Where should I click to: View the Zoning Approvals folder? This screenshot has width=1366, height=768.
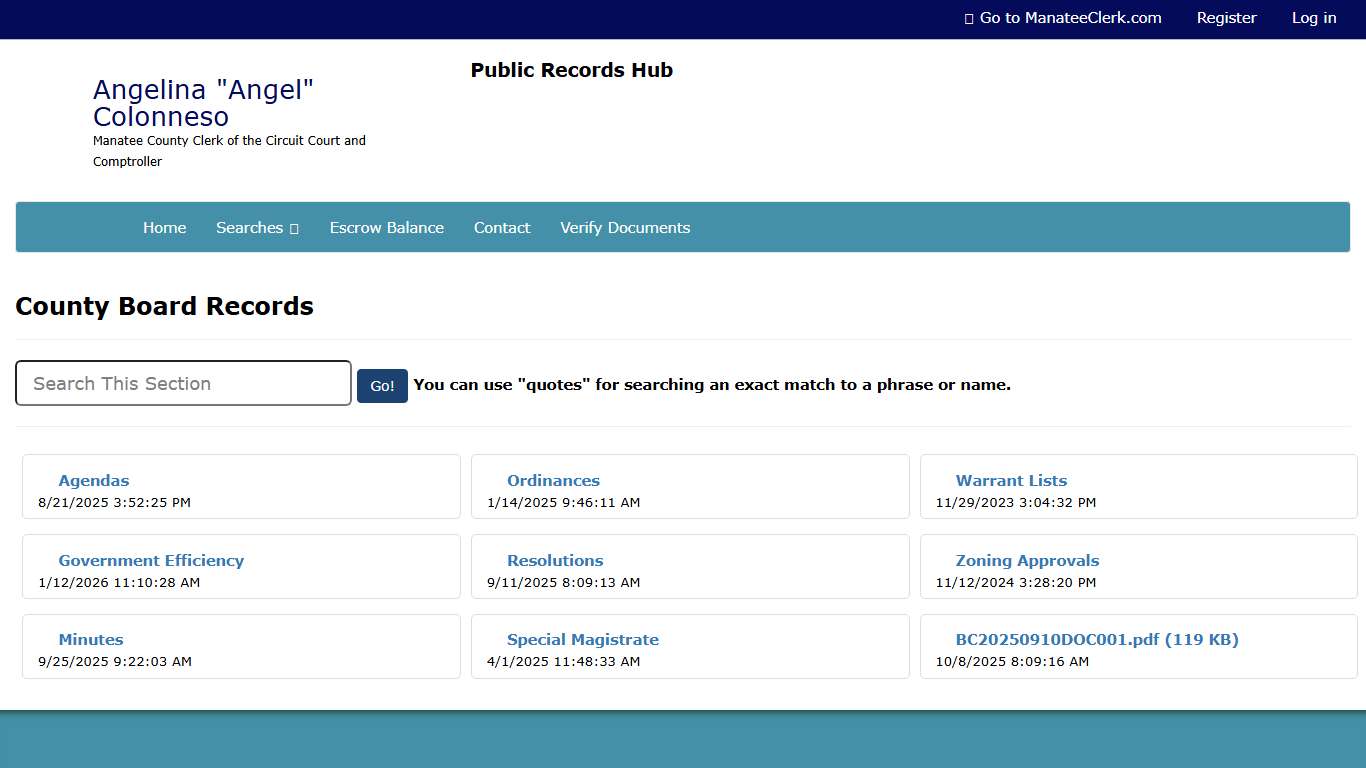click(x=1027, y=561)
